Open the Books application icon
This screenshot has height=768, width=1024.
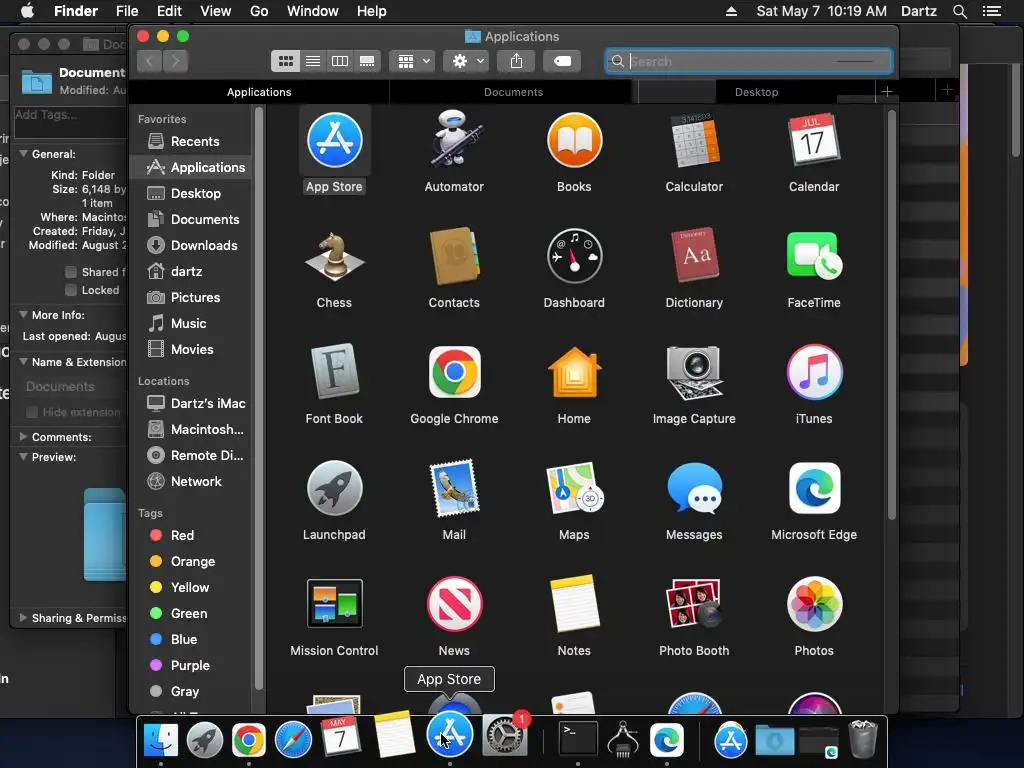click(574, 140)
